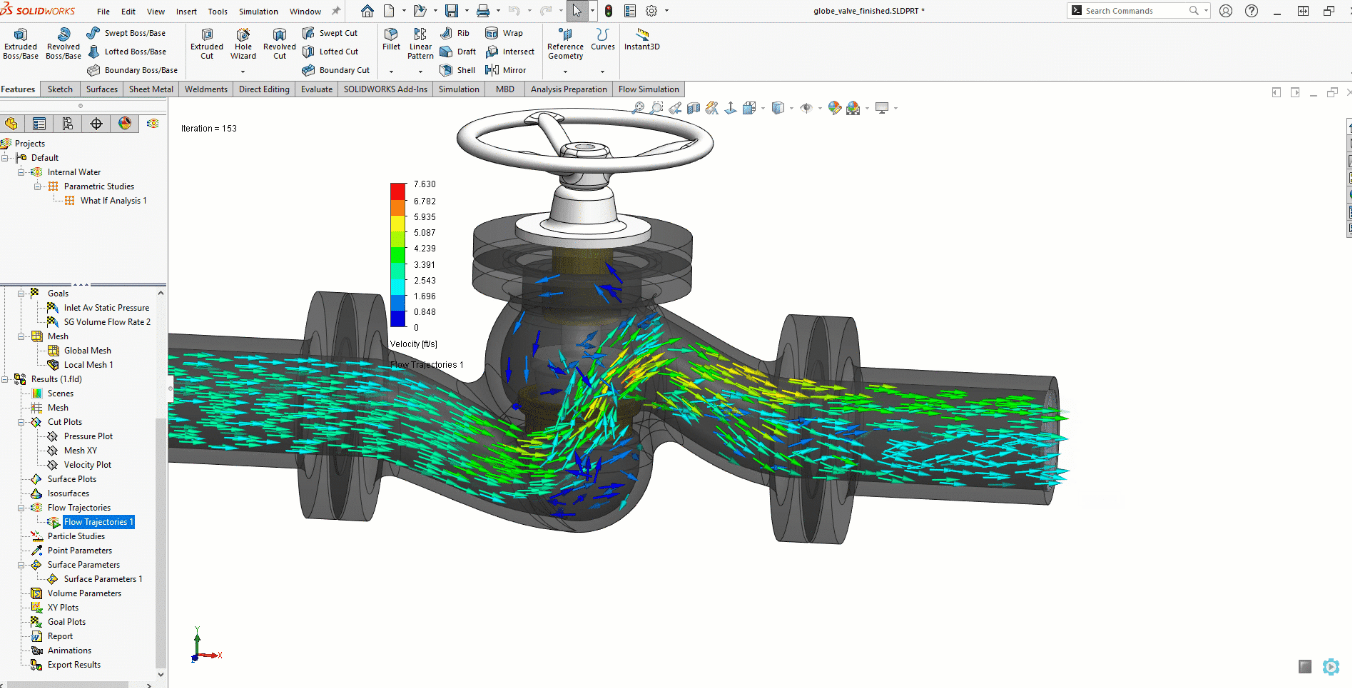Viewport: 1352px width, 688px height.
Task: Open the Hole Wizard dropdown arrow
Action: [243, 72]
